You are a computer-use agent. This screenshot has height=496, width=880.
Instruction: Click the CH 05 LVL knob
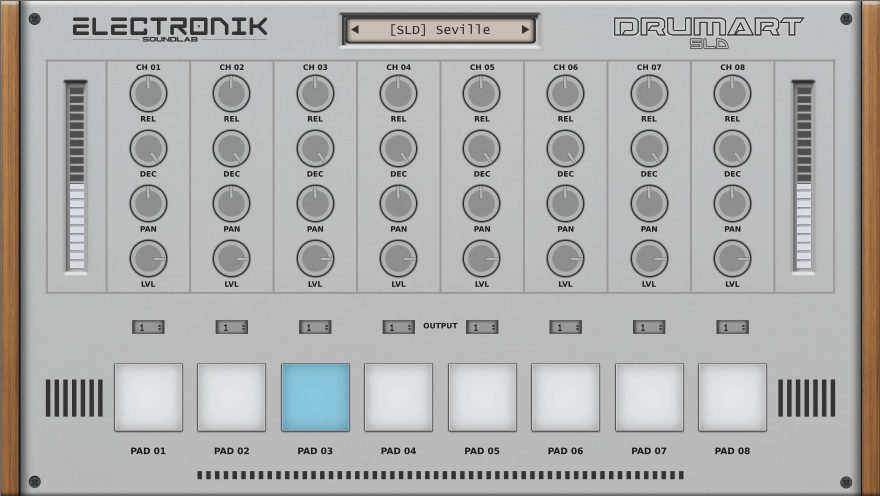coord(482,259)
